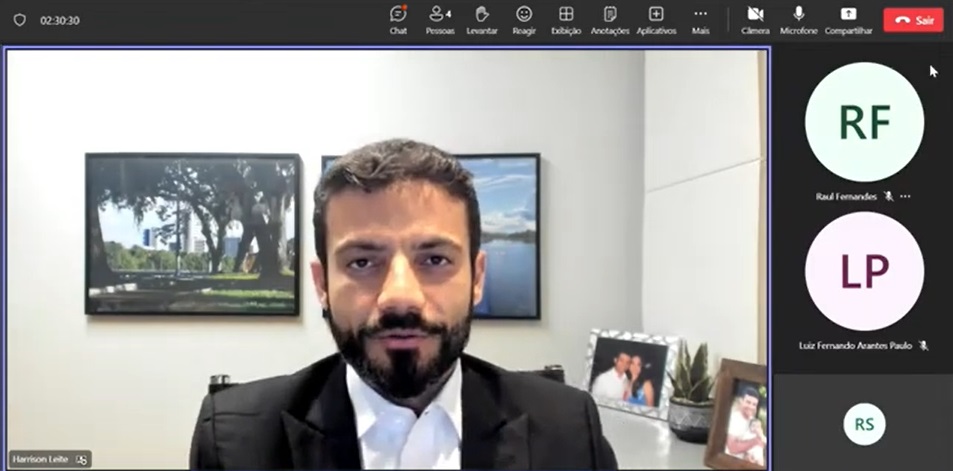Turn on the Câmera
The image size is (953, 471).
point(755,19)
